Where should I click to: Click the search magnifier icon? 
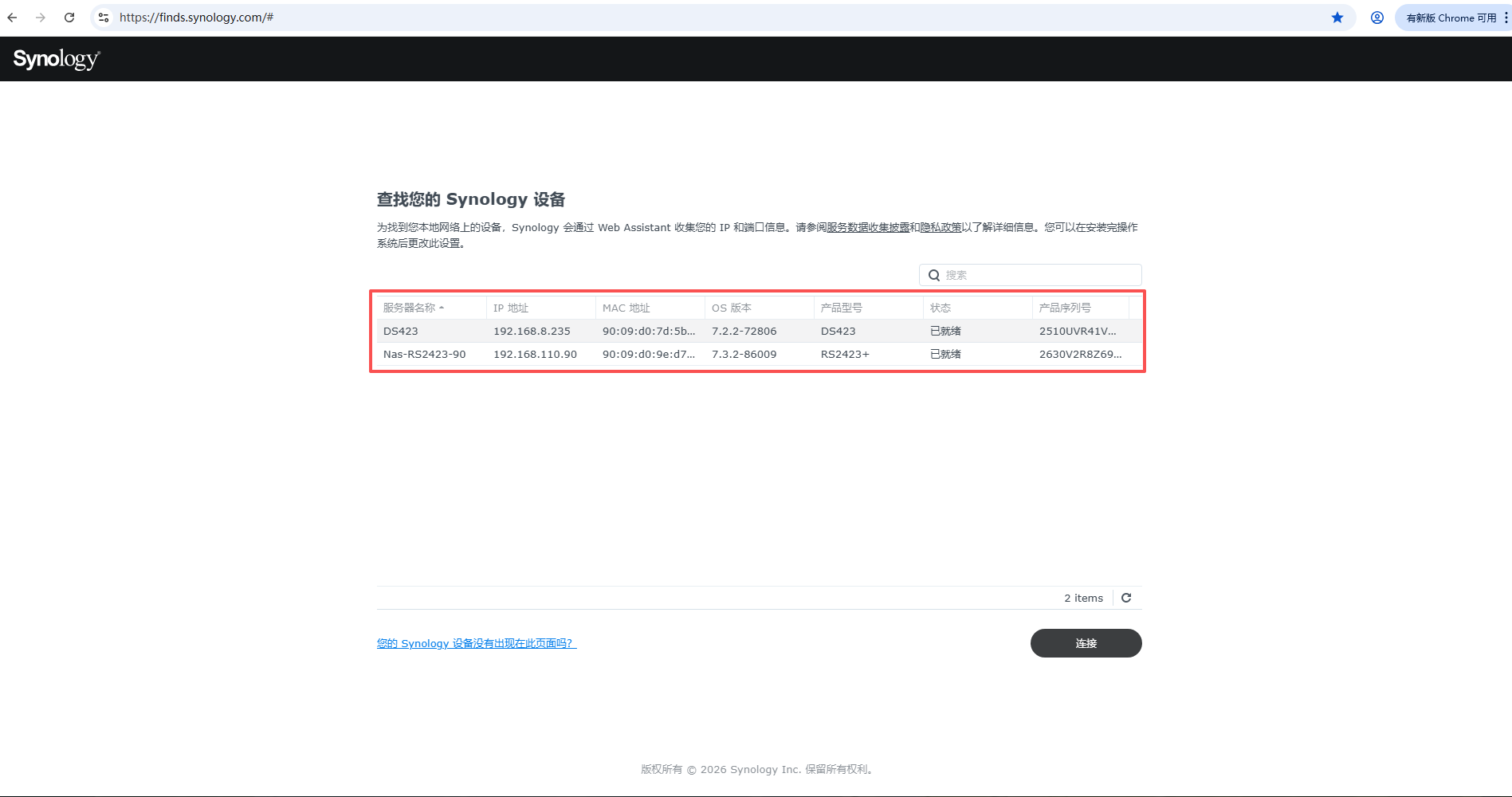tap(934, 275)
